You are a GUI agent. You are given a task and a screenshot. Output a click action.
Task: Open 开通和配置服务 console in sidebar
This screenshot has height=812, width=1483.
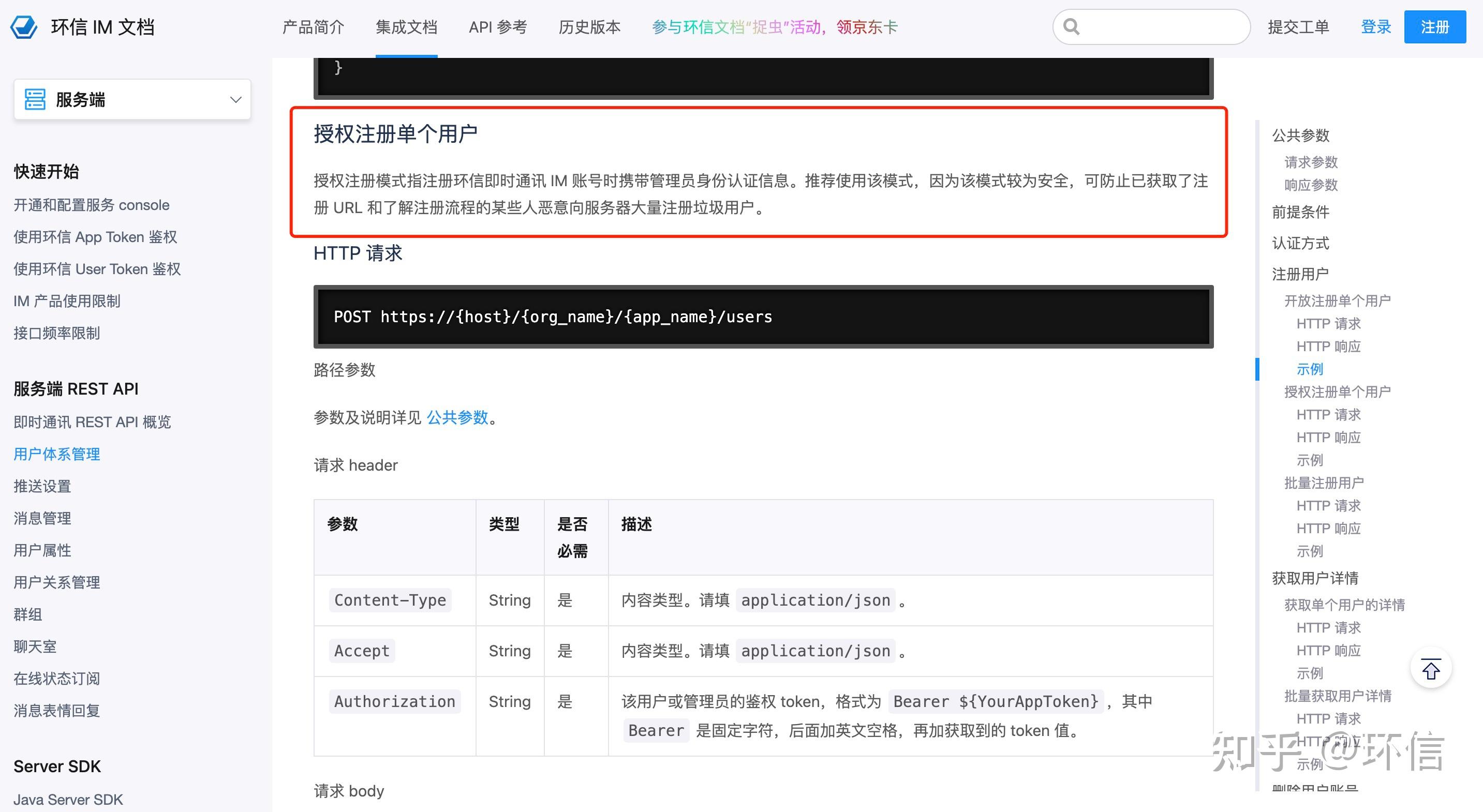tap(92, 205)
